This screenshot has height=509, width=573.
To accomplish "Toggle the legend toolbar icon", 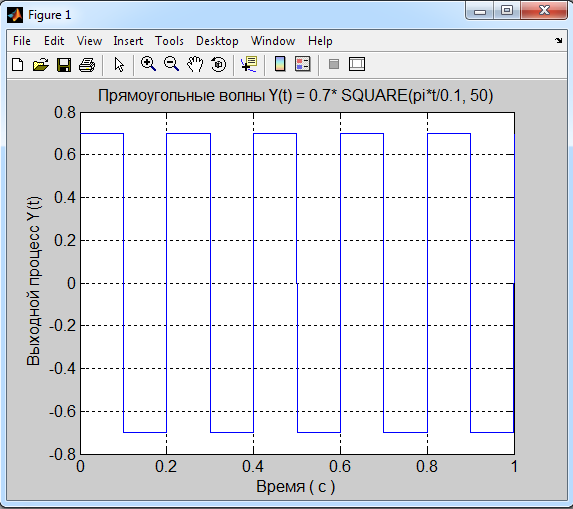I will pos(303,64).
